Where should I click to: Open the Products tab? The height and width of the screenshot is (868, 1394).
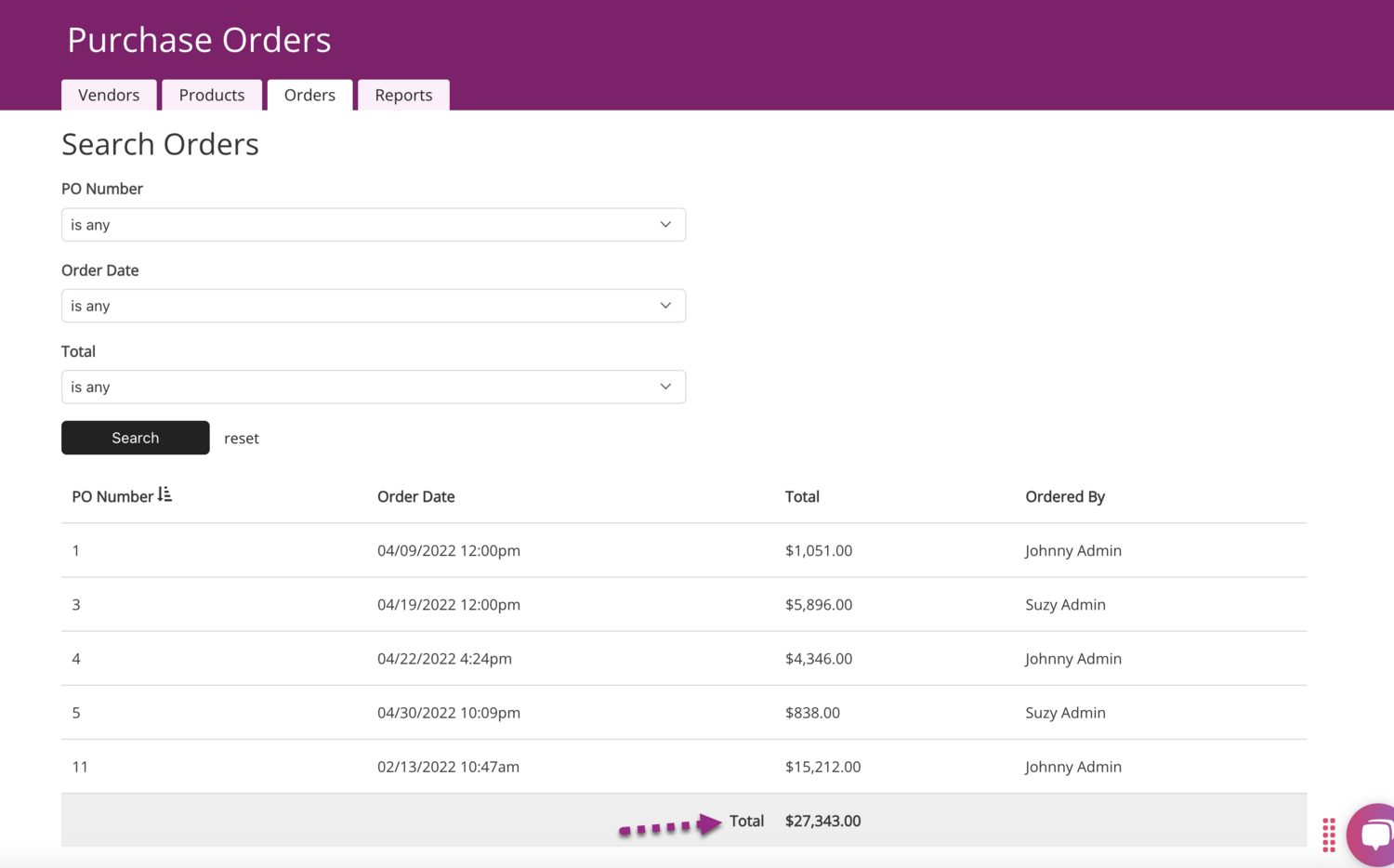[x=212, y=95]
